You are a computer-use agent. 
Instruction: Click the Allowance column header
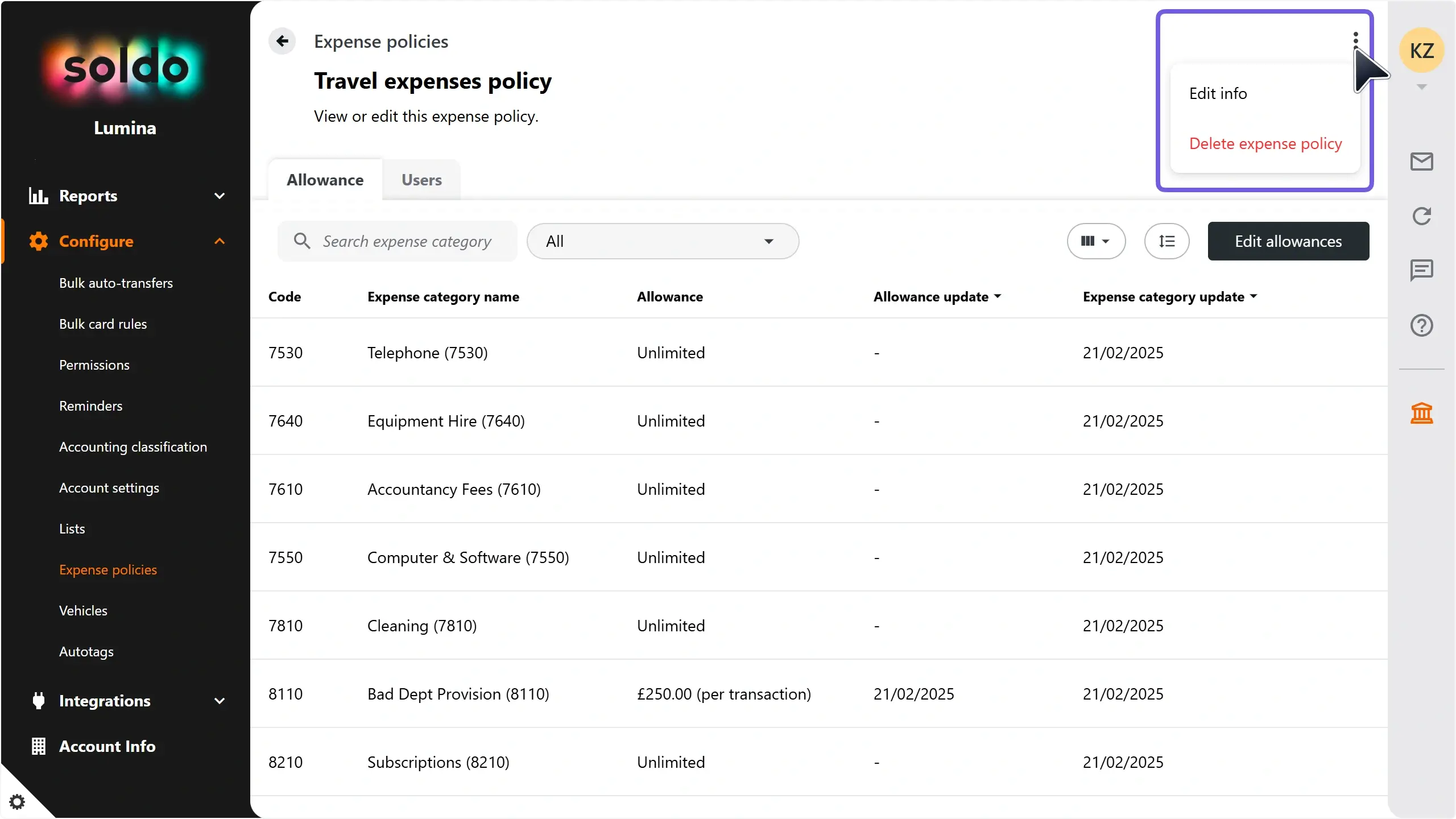click(x=669, y=297)
